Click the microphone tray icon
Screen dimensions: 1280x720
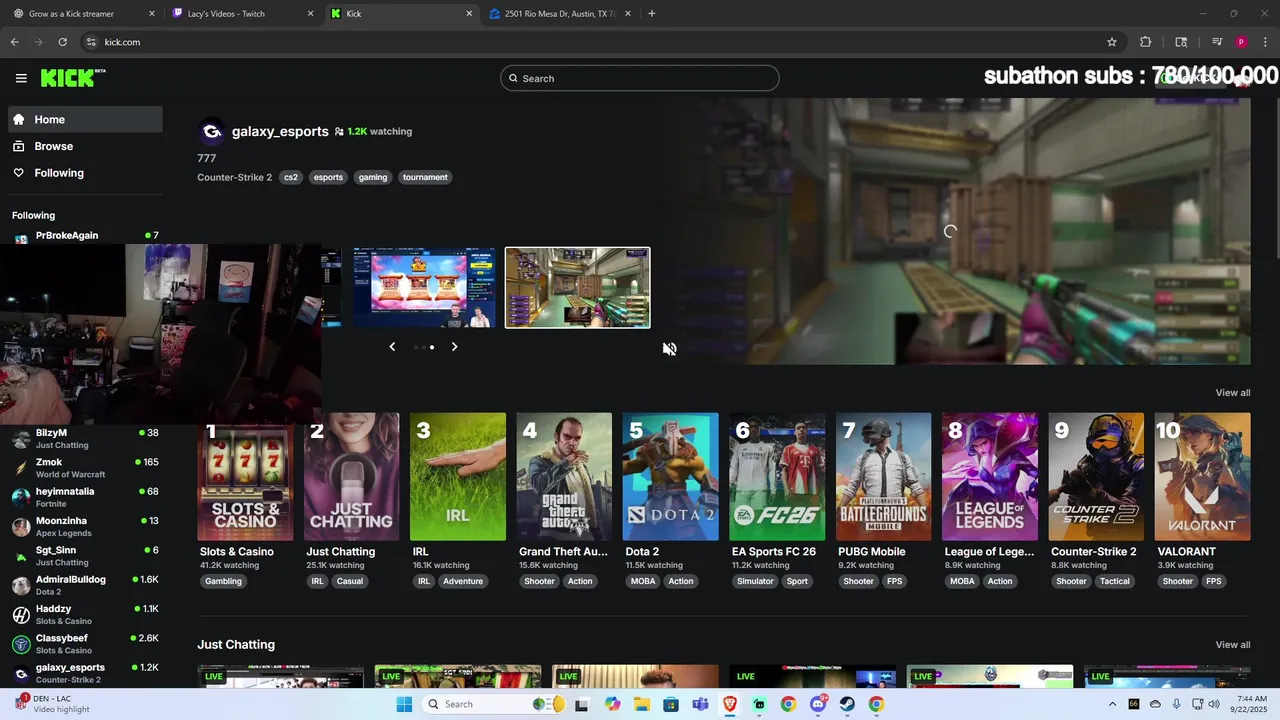(x=1176, y=704)
